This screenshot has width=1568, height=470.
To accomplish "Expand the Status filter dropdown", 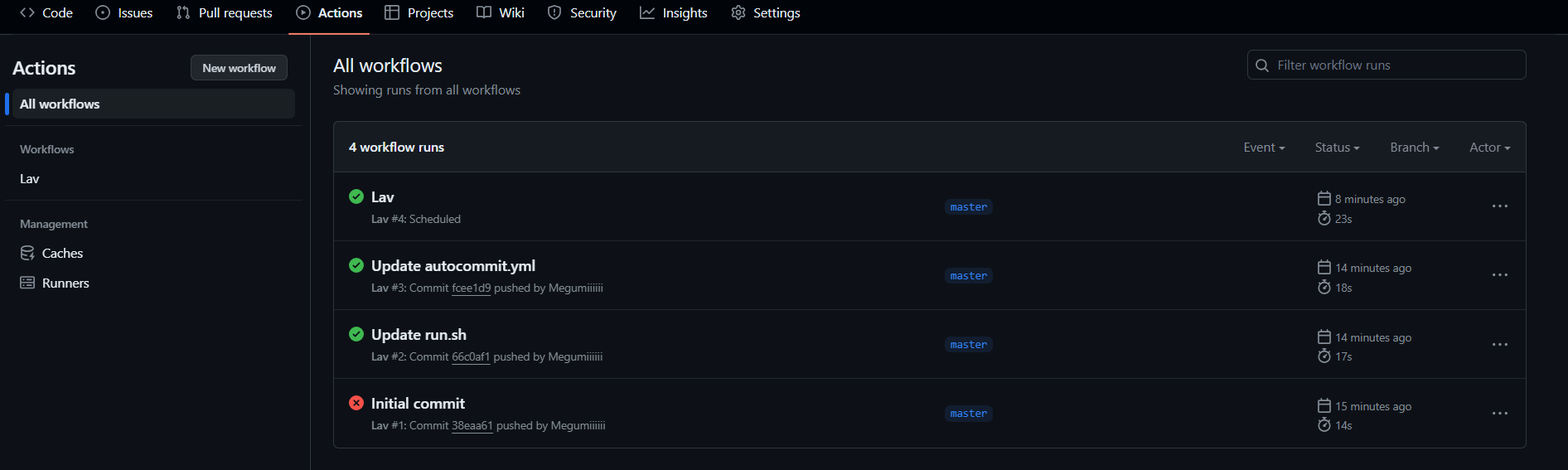I will click(1336, 148).
